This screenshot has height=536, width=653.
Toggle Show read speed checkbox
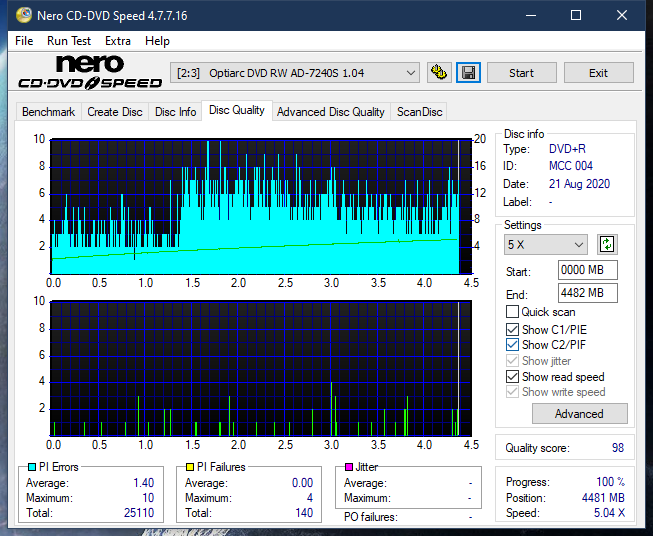coord(512,376)
